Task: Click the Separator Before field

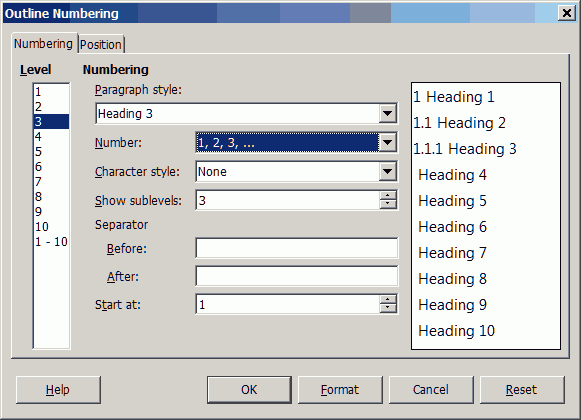Action: point(296,248)
